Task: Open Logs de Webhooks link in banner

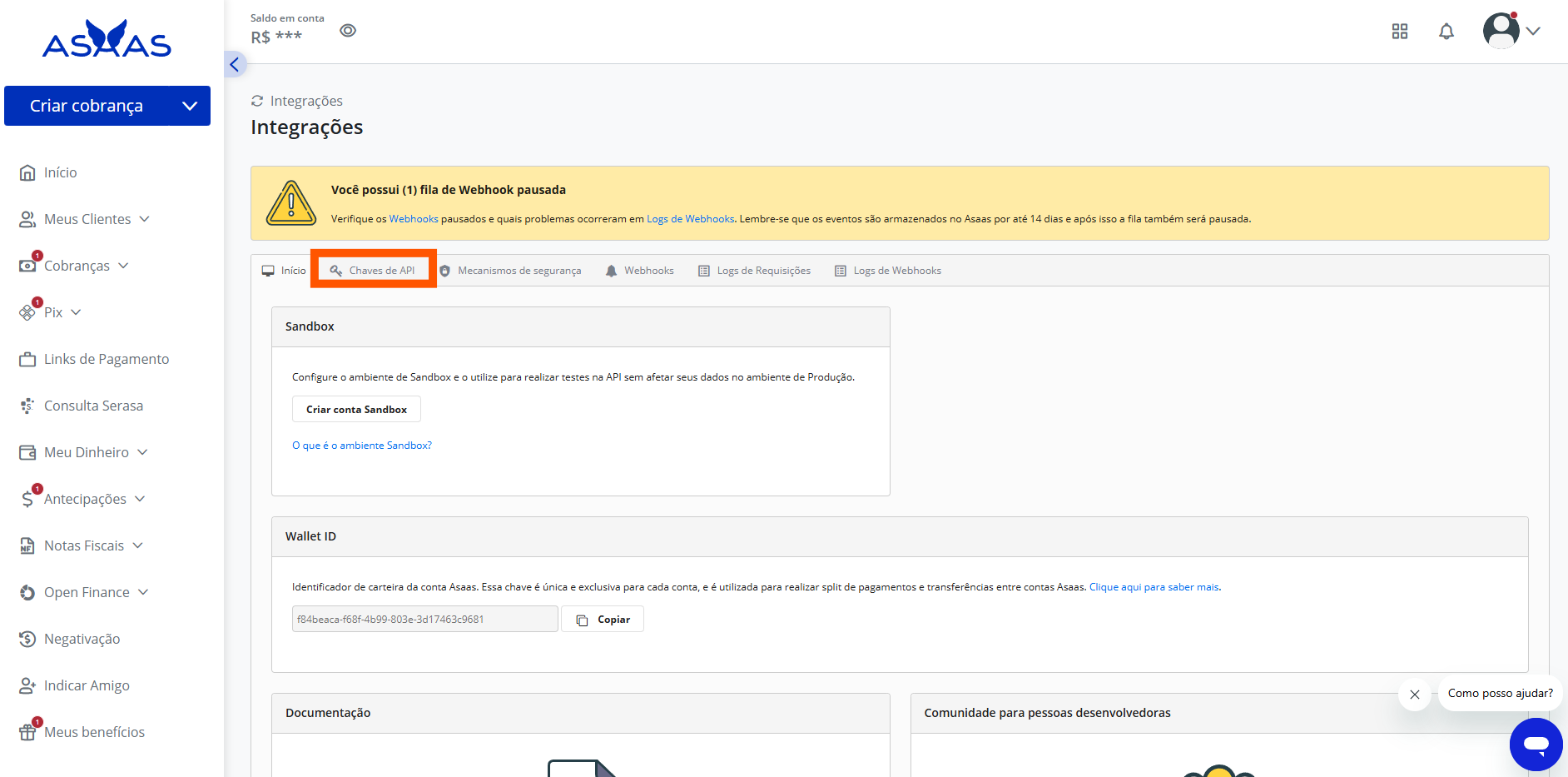Action: click(691, 219)
